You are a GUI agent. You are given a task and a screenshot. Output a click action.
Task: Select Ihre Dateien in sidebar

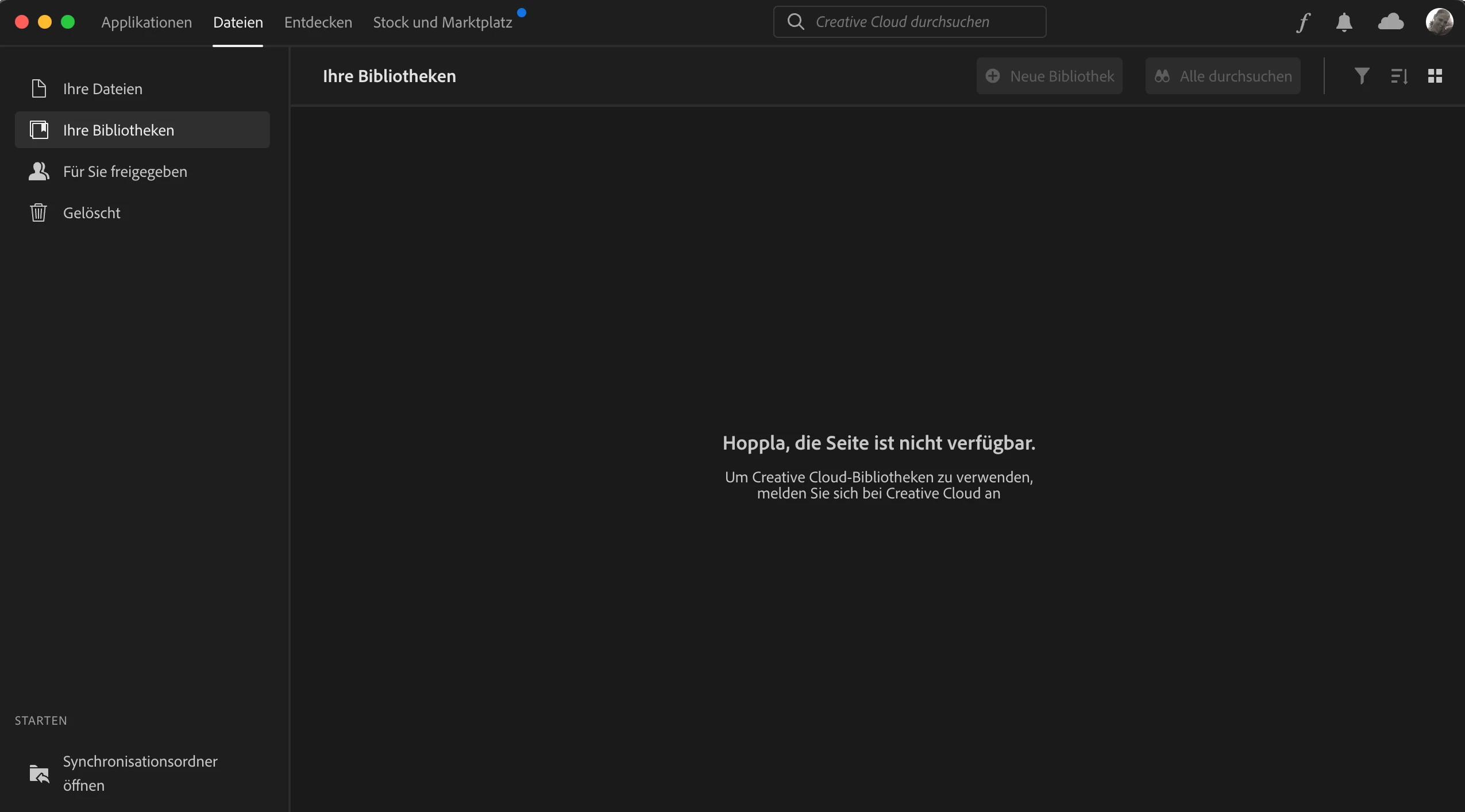[x=102, y=89]
